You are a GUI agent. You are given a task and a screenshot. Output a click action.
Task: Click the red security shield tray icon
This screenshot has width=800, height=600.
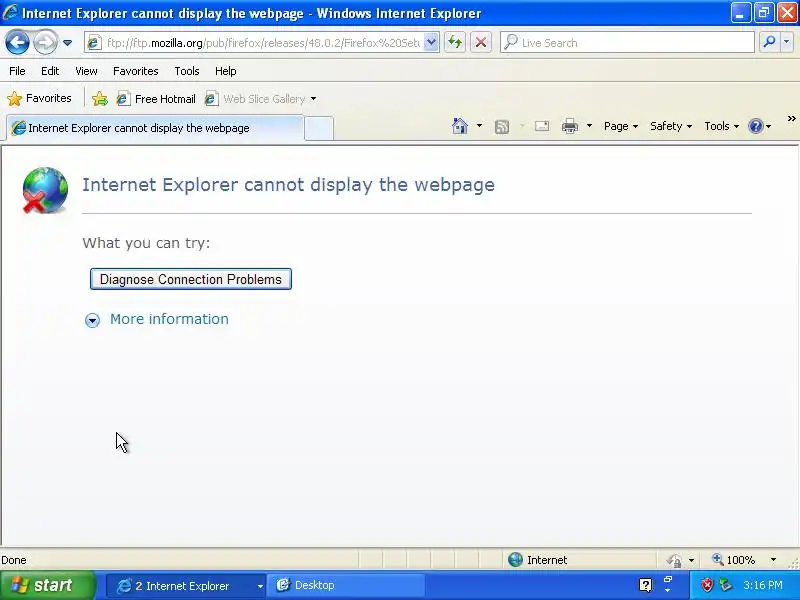coord(707,585)
